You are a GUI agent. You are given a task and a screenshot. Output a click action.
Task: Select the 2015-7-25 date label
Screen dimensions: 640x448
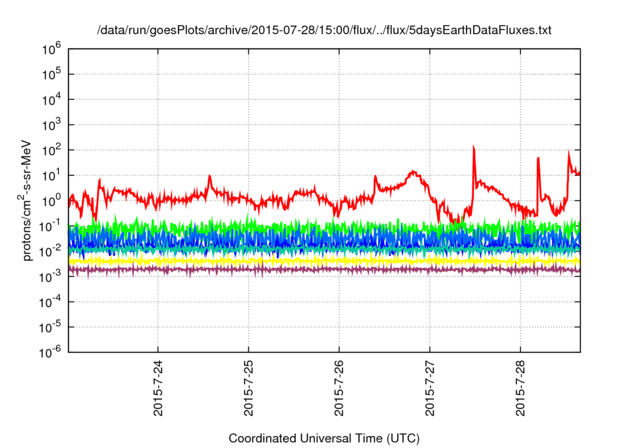pyautogui.click(x=249, y=388)
